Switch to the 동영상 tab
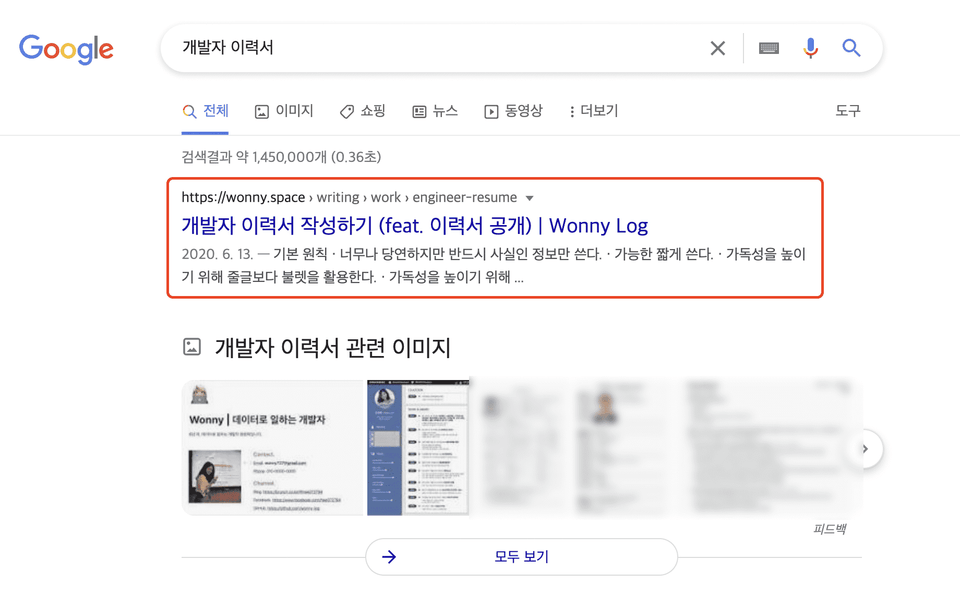This screenshot has width=960, height=591. [513, 111]
